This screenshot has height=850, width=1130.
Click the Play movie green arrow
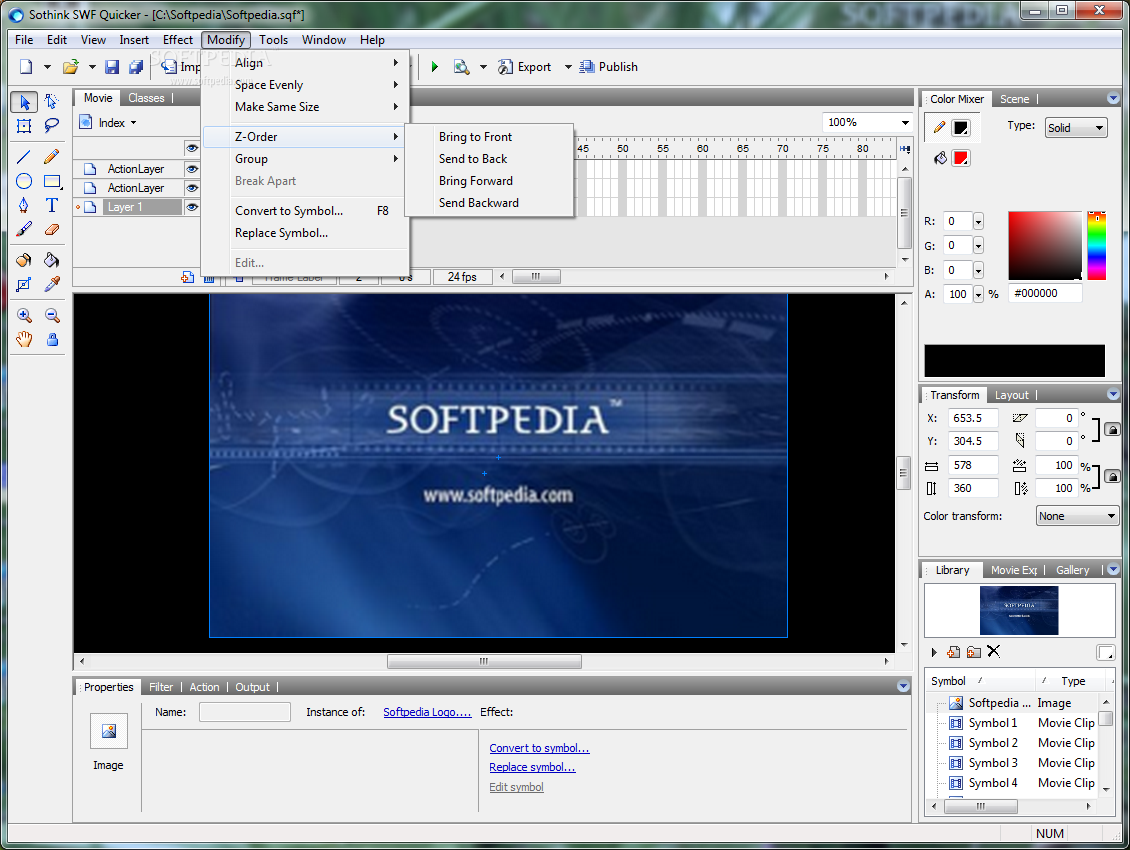tap(435, 67)
